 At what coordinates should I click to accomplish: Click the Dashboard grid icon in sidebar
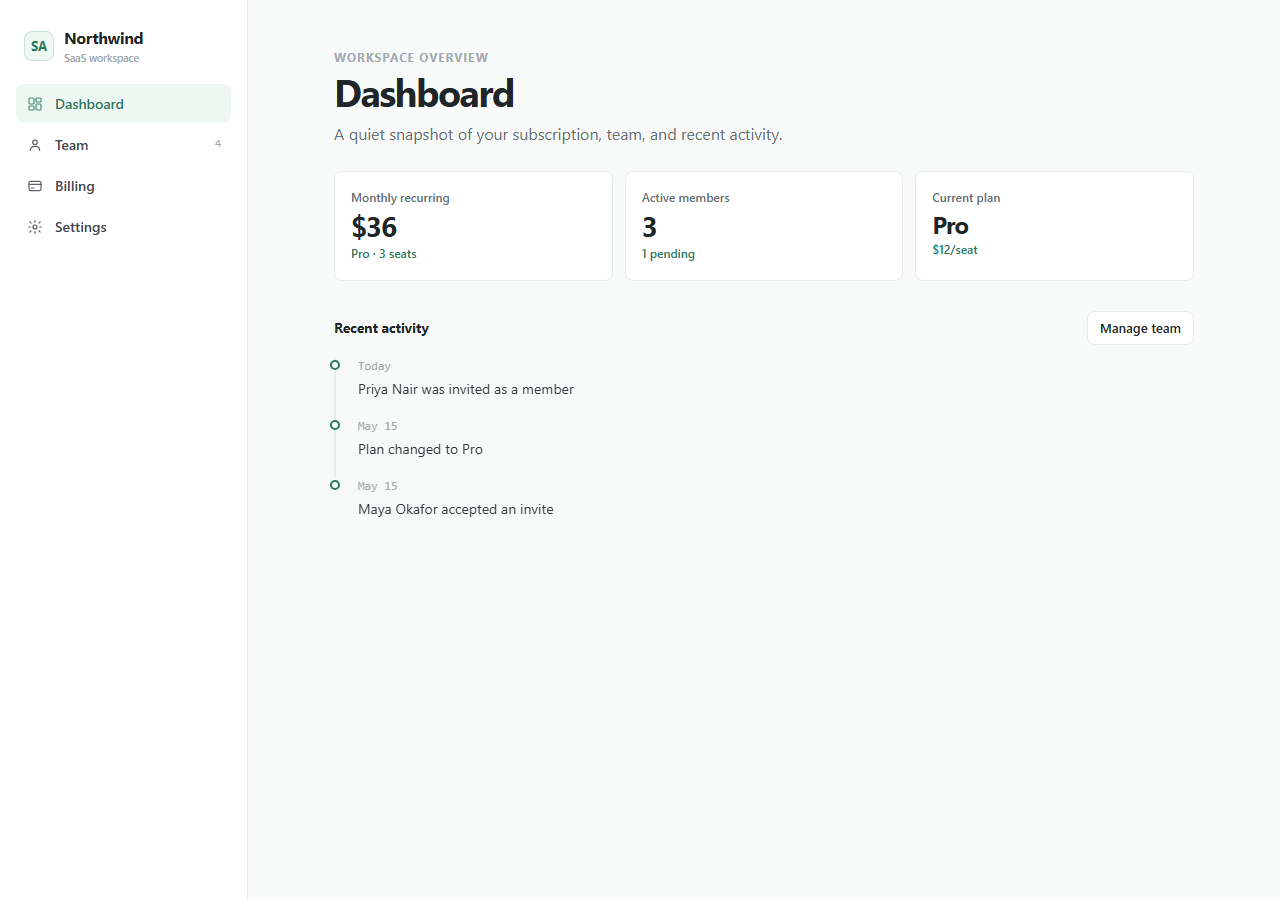(x=35, y=104)
